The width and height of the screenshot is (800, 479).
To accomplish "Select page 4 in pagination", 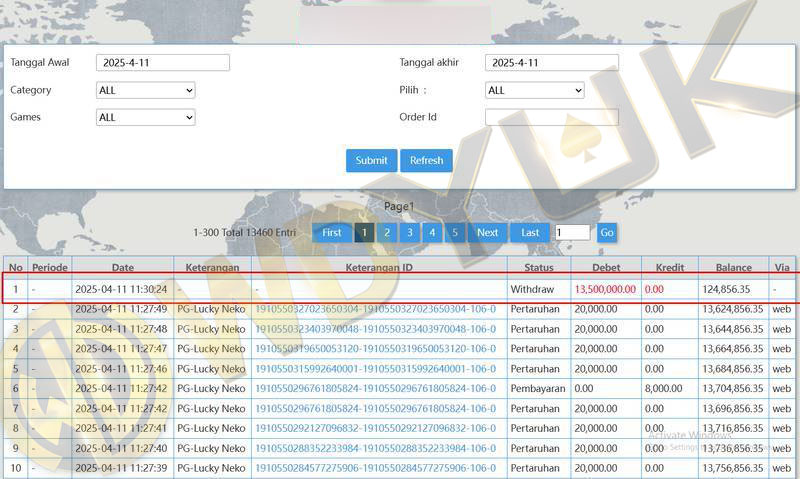I will (432, 233).
